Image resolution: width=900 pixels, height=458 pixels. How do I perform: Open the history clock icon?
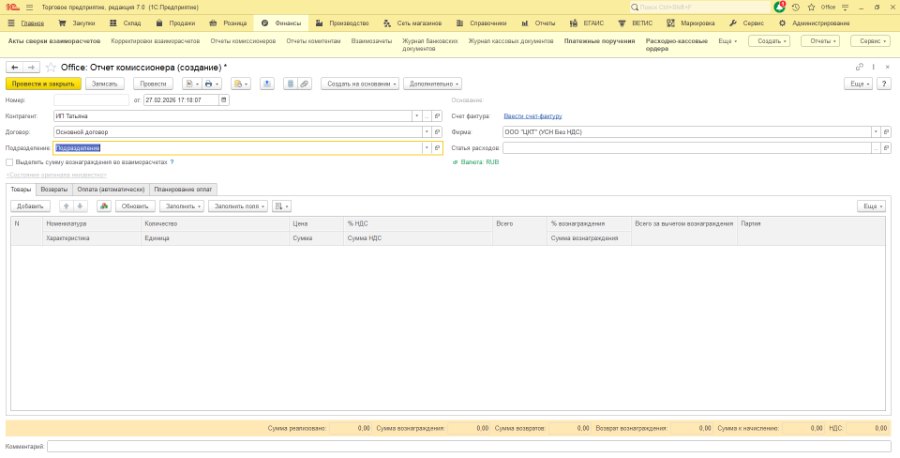[796, 7]
